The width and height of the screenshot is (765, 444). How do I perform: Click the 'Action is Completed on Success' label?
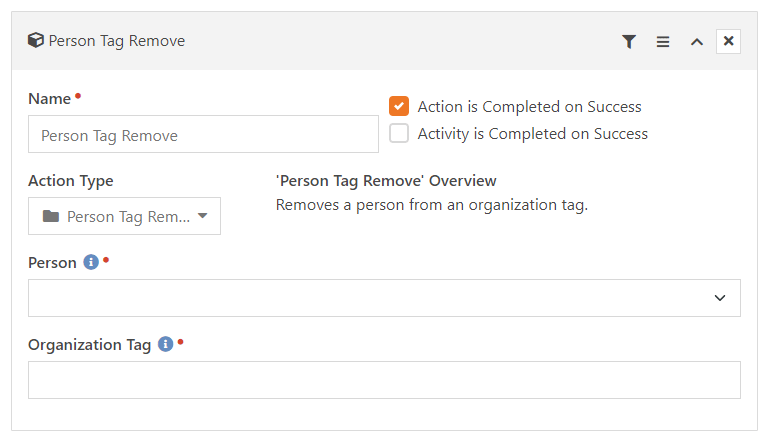[x=529, y=107]
